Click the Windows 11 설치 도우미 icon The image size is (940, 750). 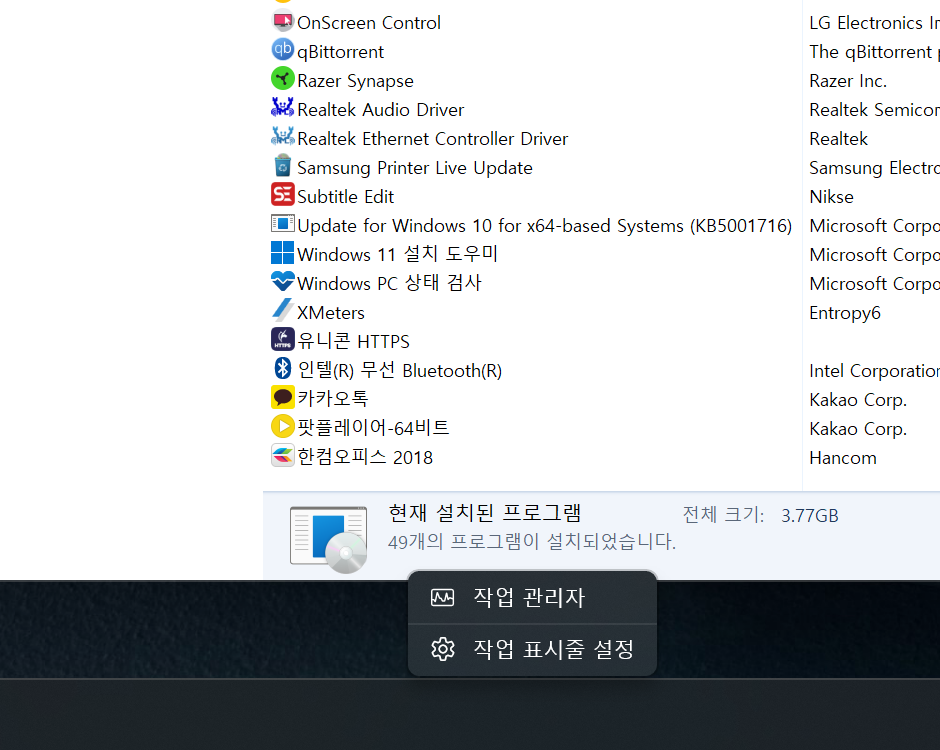282,252
